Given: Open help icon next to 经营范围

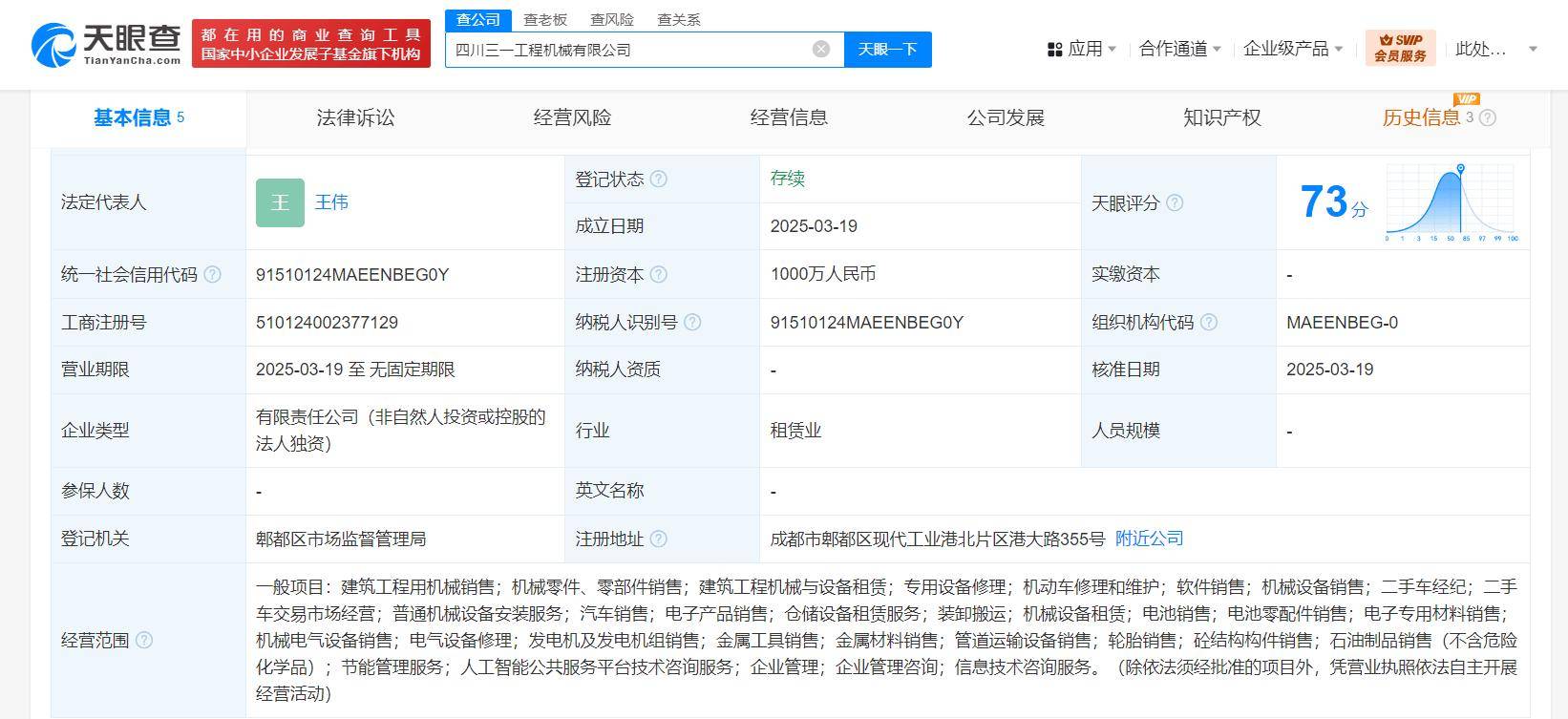Looking at the screenshot, I should click(x=143, y=640).
